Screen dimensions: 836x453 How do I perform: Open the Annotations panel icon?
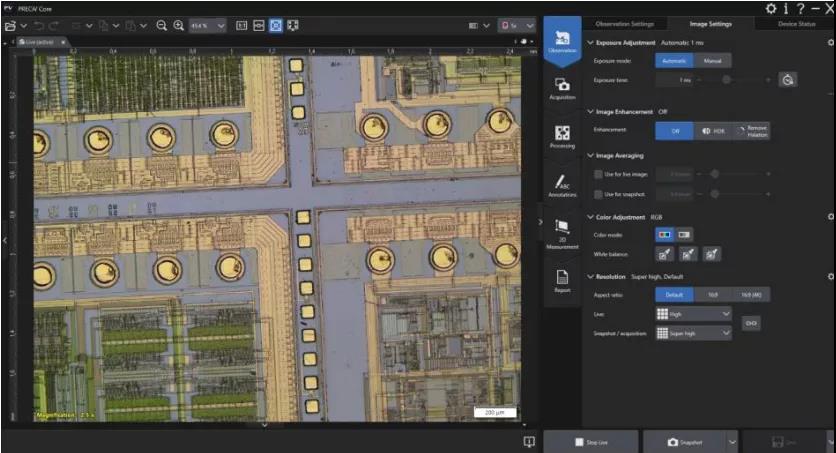click(x=562, y=185)
